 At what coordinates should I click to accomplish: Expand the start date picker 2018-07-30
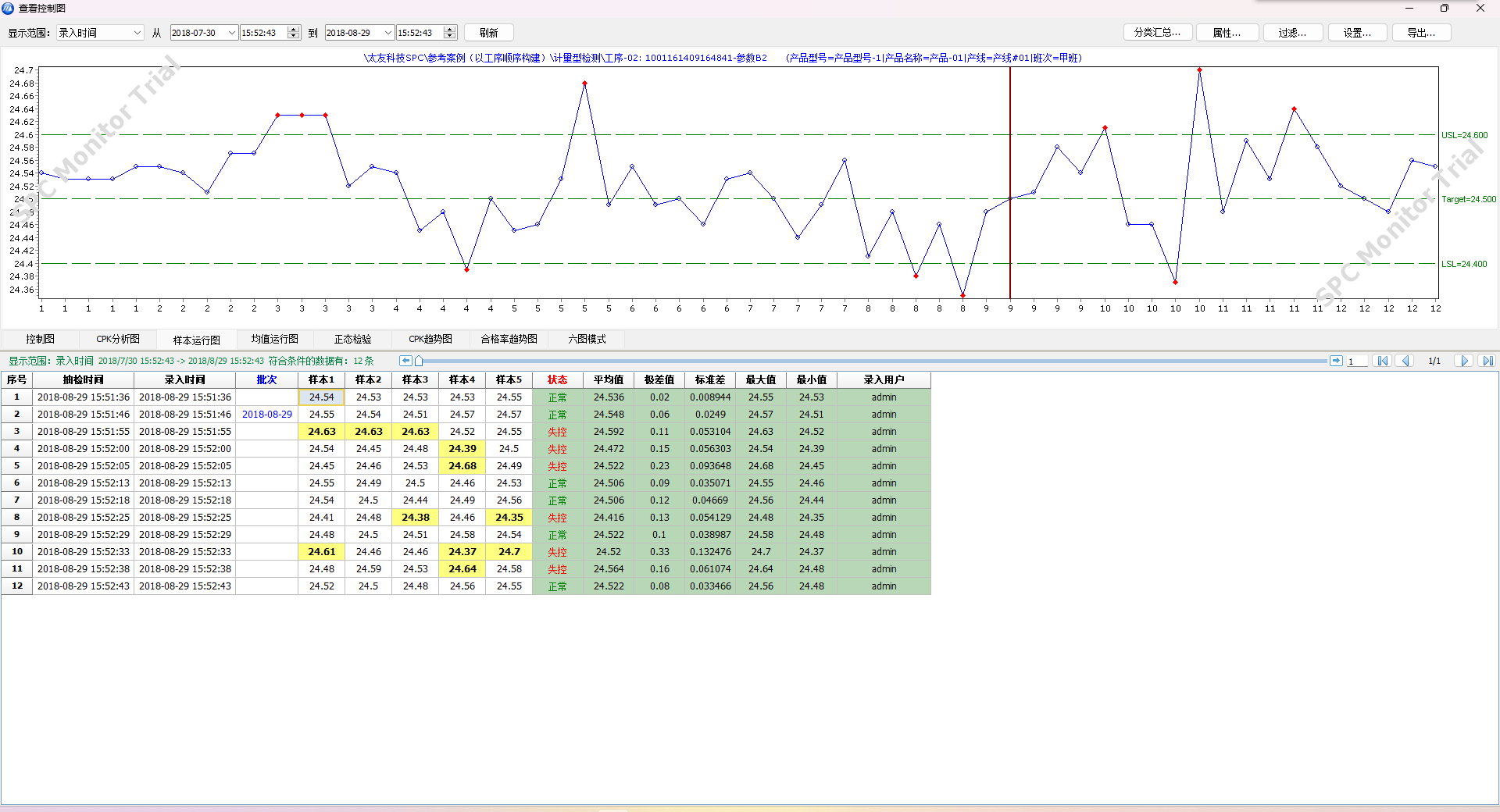tap(232, 33)
